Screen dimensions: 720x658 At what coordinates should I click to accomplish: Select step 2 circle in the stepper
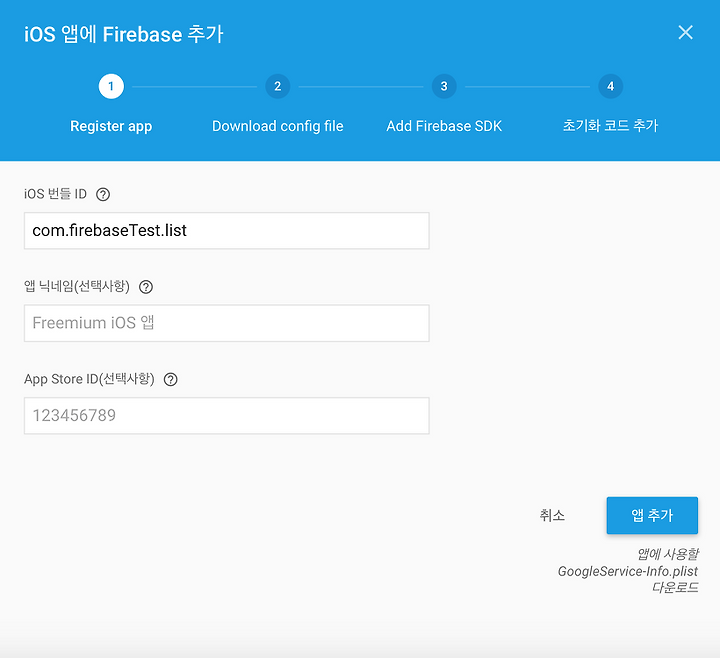tap(278, 86)
